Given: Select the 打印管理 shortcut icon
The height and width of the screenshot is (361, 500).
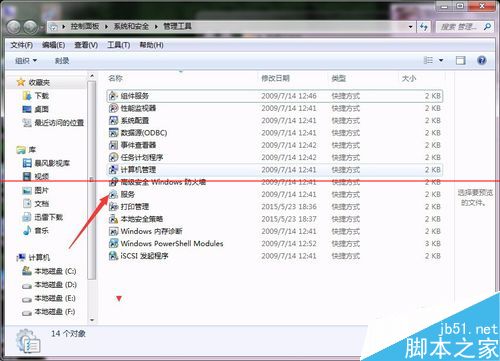Looking at the screenshot, I should click(114, 207).
